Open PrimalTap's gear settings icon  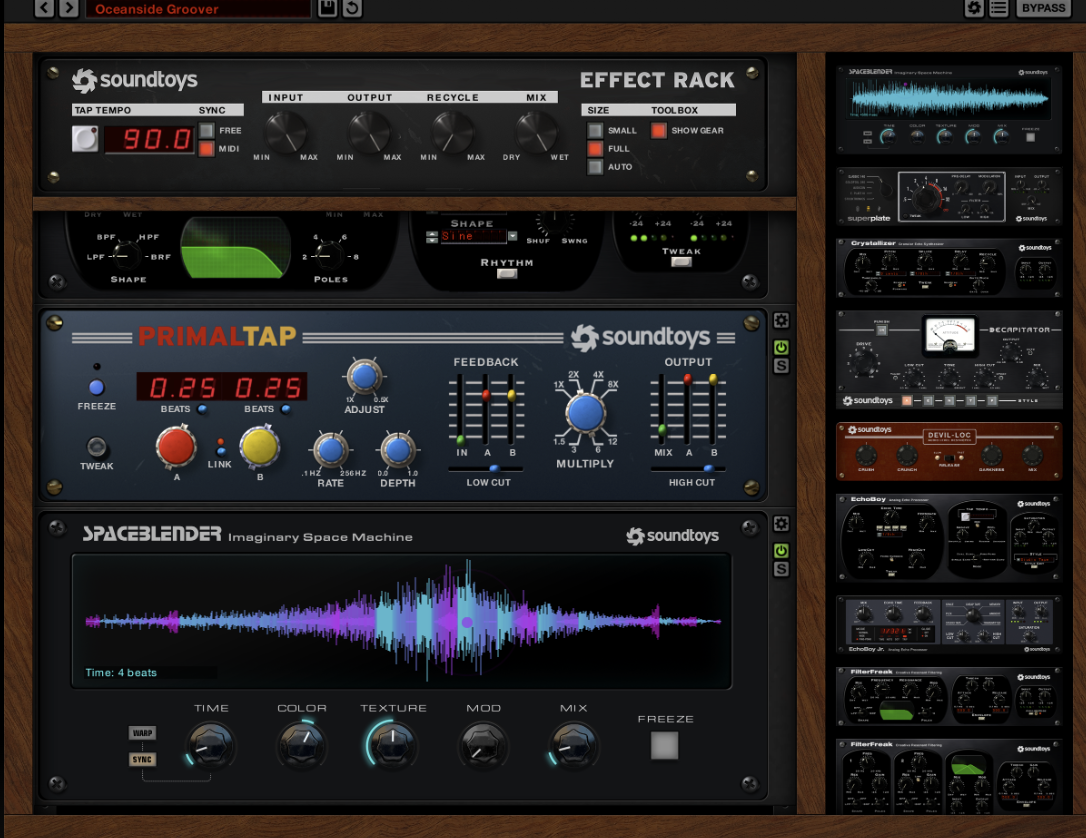point(780,318)
